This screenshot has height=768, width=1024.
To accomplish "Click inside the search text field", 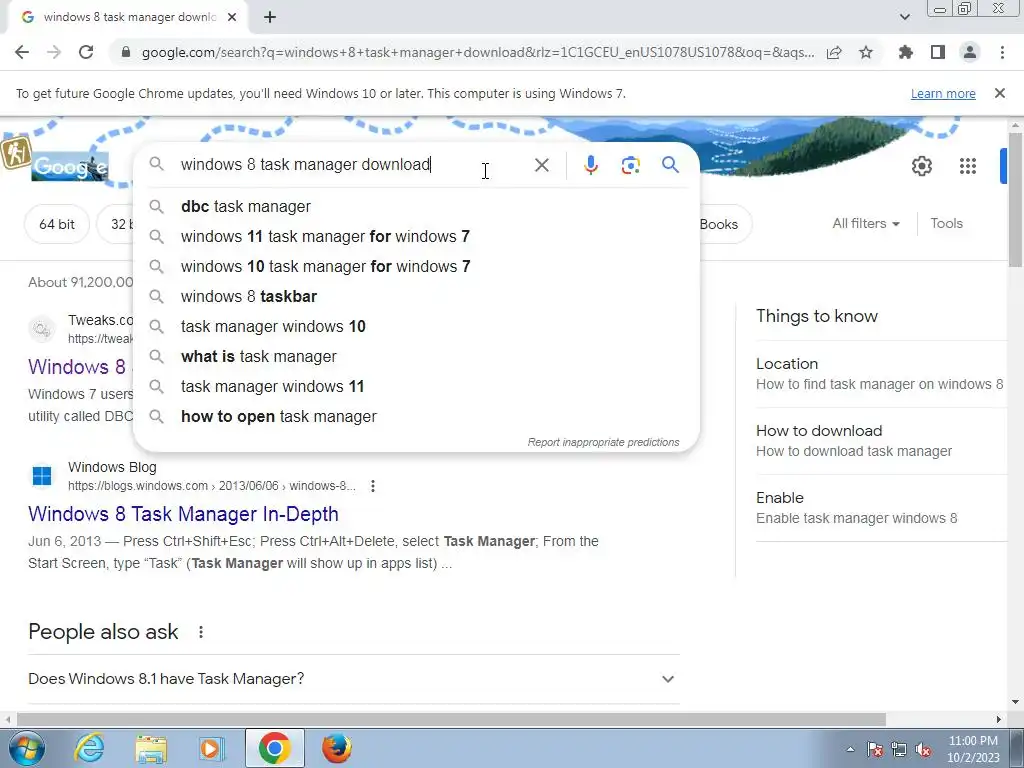I will coord(353,165).
